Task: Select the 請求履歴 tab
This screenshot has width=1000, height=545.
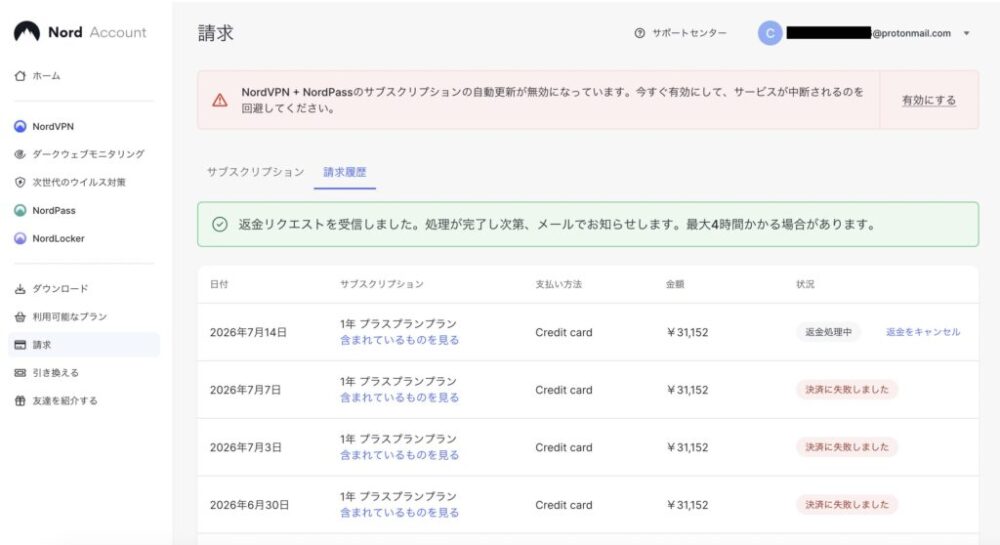Action: point(344,172)
